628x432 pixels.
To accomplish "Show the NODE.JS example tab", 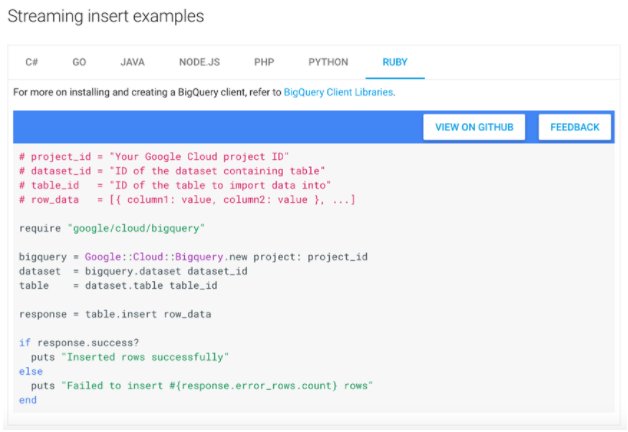I will 199,62.
